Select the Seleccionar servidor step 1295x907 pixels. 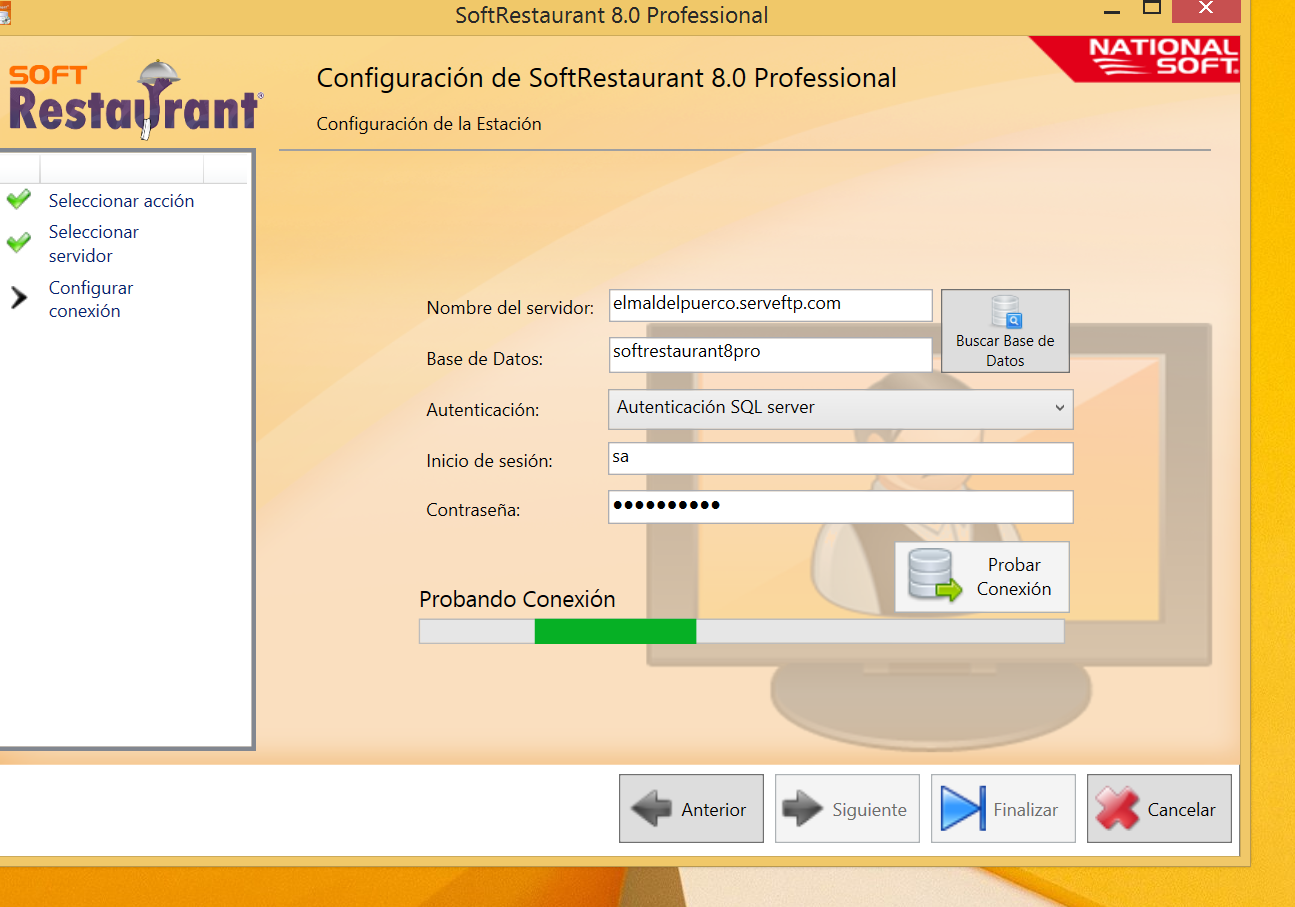coord(94,244)
